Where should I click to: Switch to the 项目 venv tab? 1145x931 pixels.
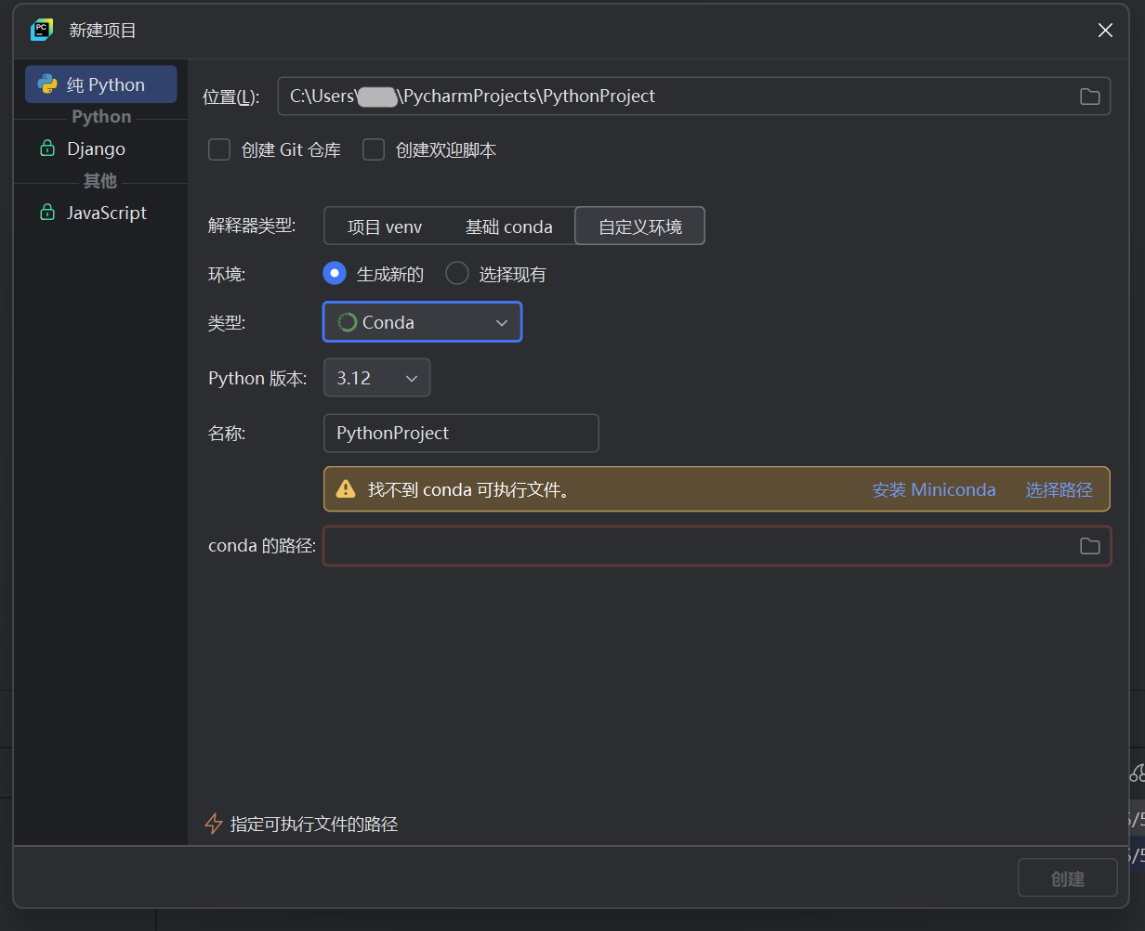[387, 226]
